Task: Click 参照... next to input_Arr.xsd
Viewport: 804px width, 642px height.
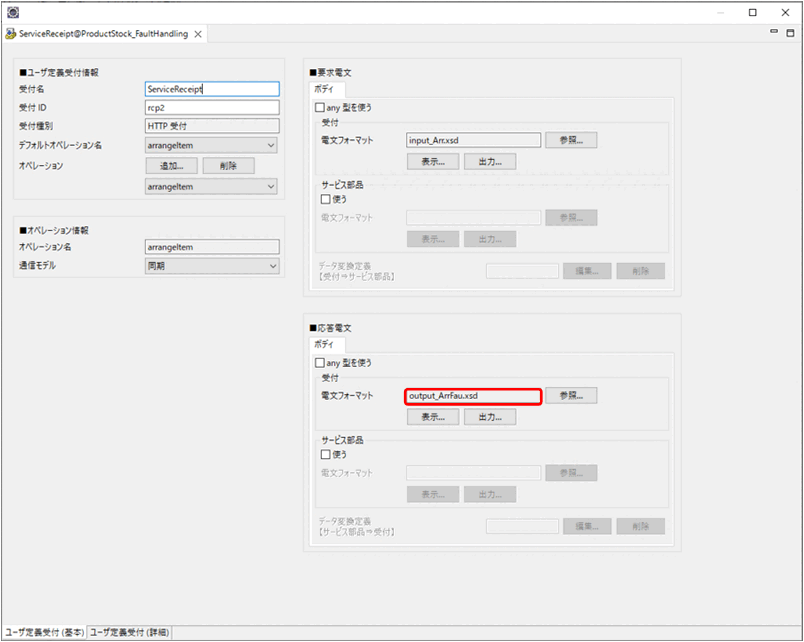Action: pos(571,140)
